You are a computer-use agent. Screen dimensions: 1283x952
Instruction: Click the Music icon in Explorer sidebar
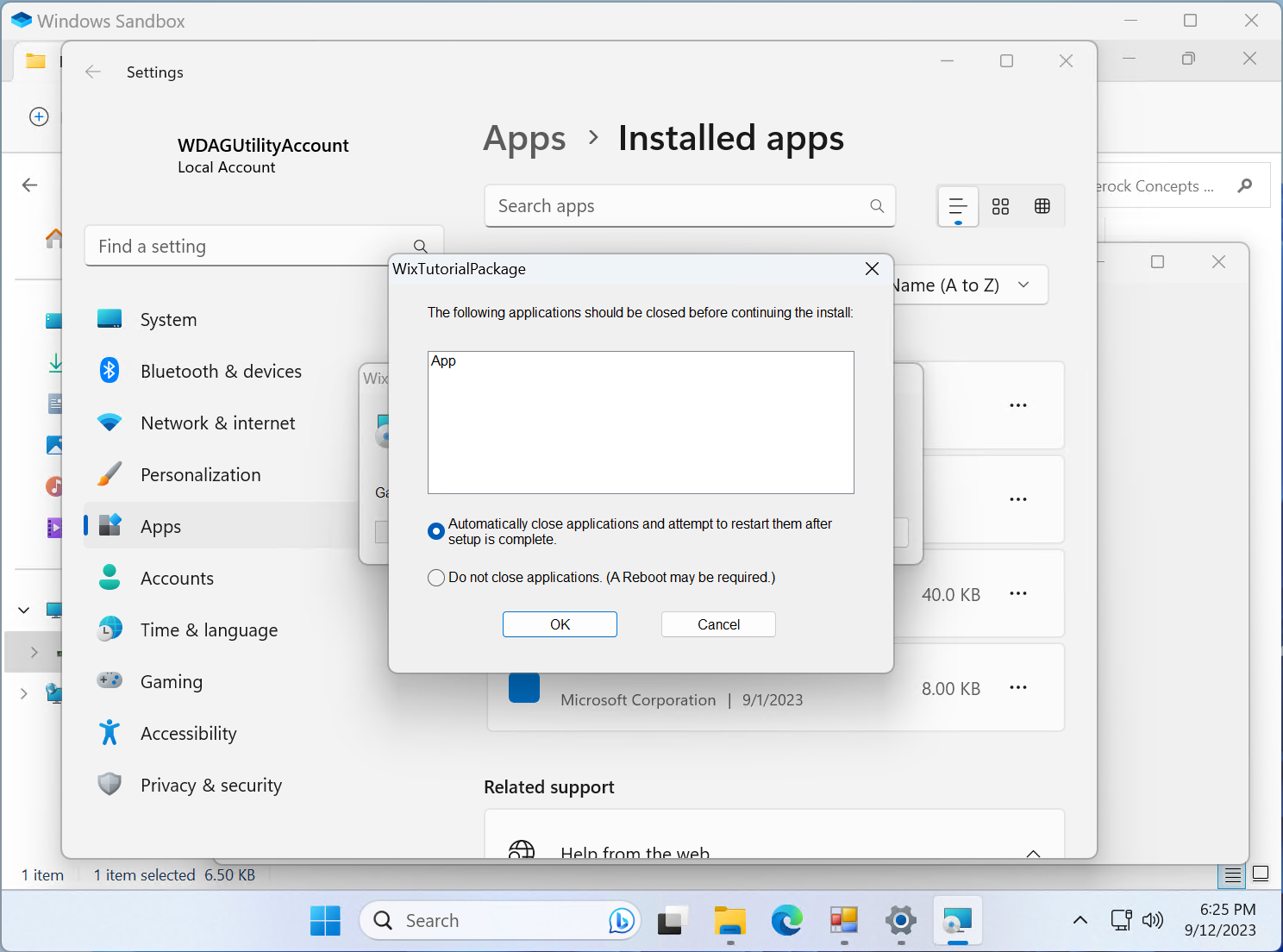coord(54,485)
